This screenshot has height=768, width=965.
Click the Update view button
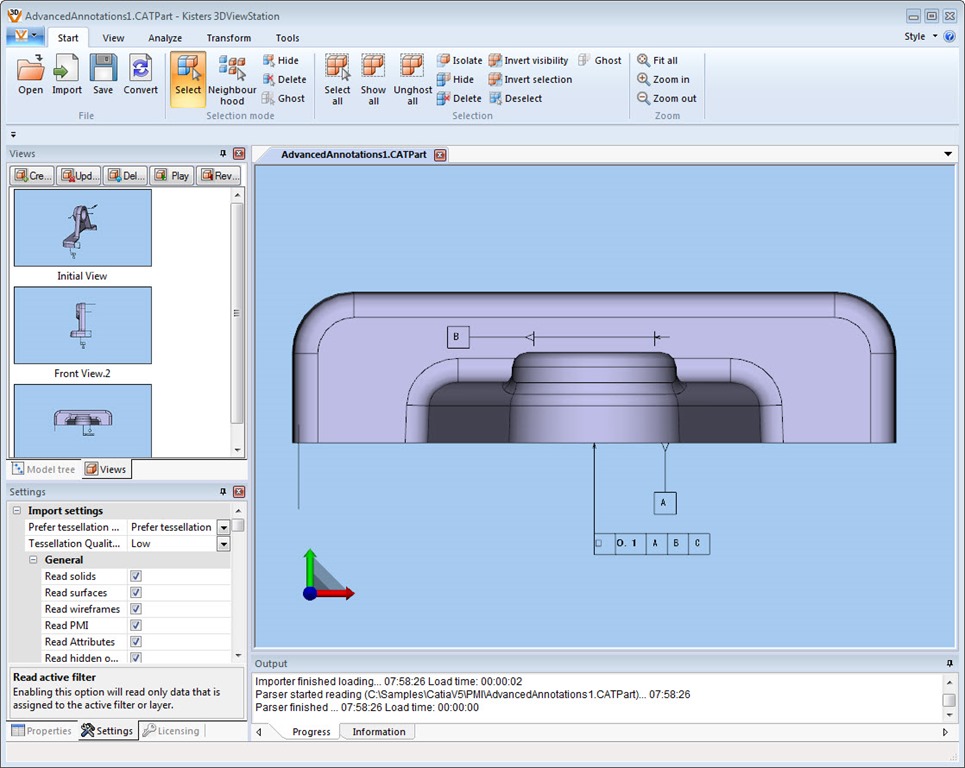tap(78, 176)
